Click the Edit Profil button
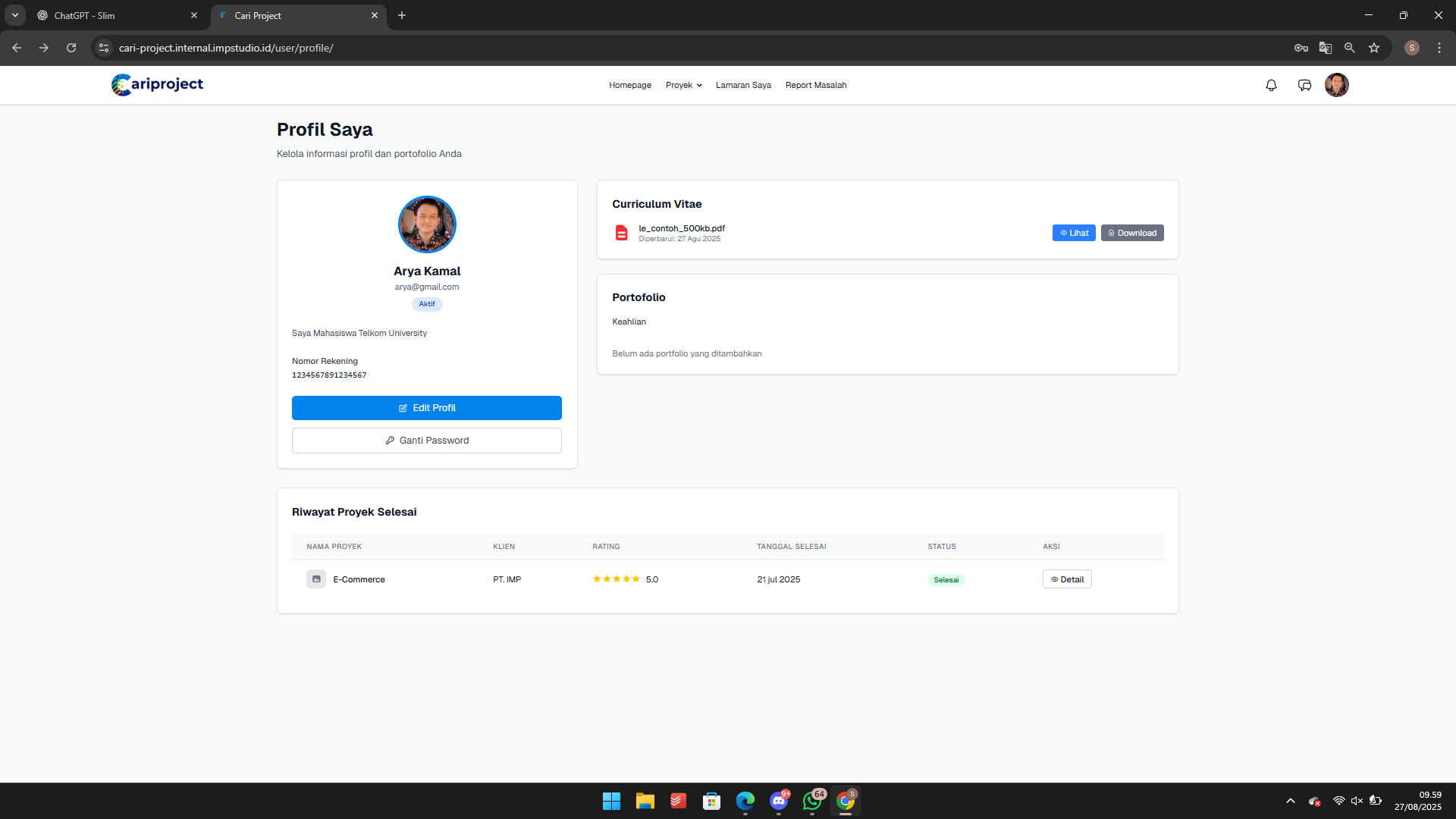This screenshot has width=1456, height=819. (x=426, y=408)
